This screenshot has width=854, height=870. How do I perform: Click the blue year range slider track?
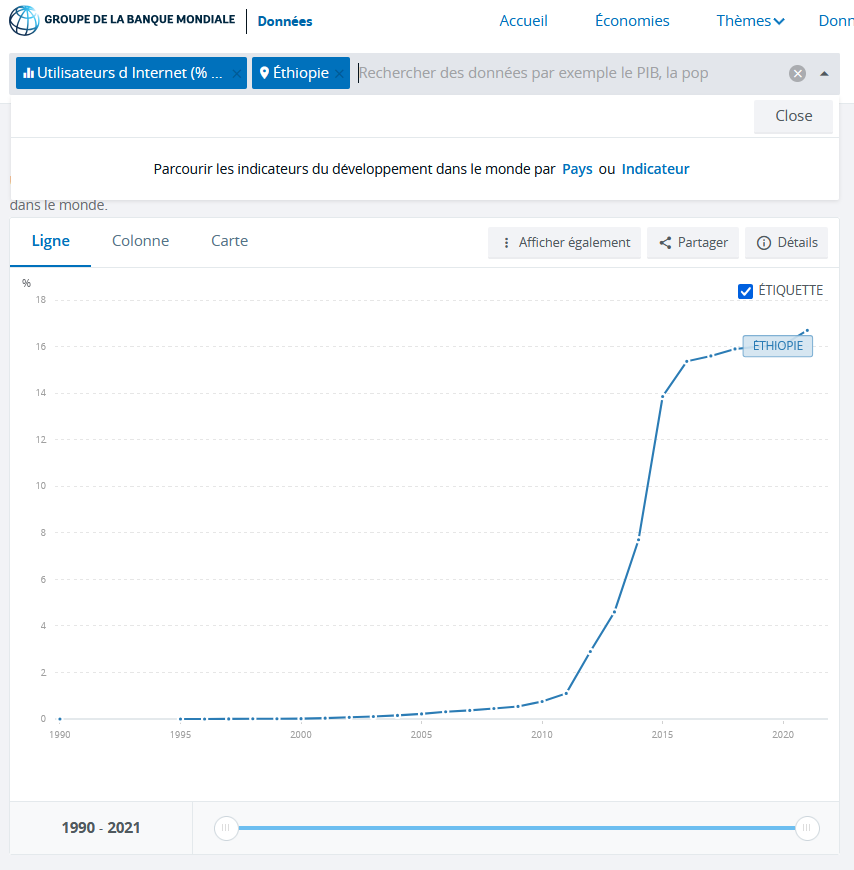coord(516,828)
